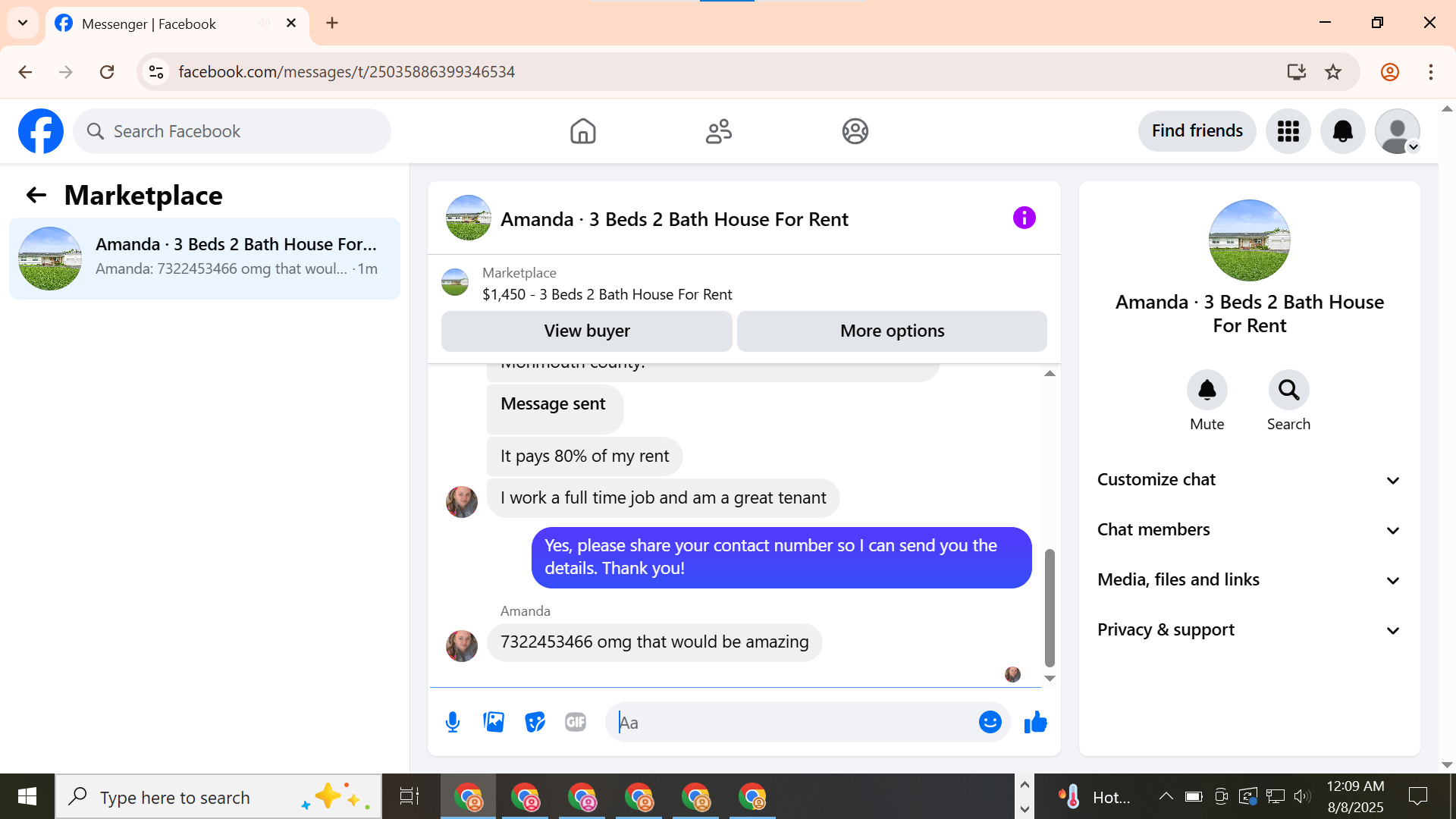Click the View buyer button
The height and width of the screenshot is (819, 1456).
click(586, 331)
